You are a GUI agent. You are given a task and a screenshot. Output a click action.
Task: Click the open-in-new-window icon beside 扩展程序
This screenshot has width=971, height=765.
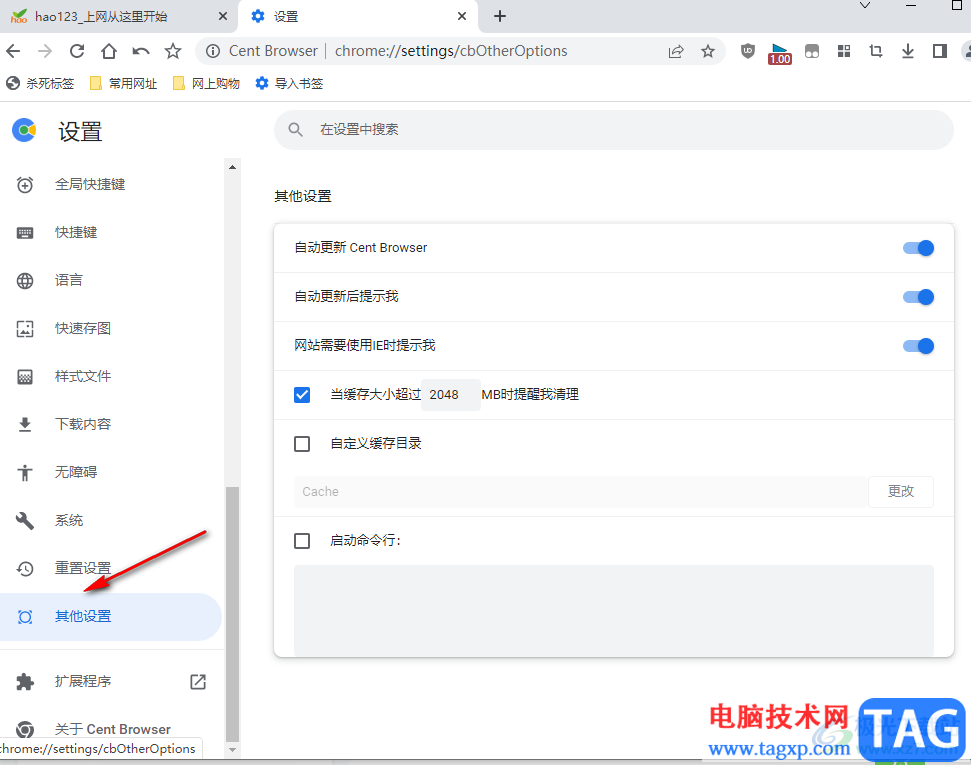(x=198, y=681)
